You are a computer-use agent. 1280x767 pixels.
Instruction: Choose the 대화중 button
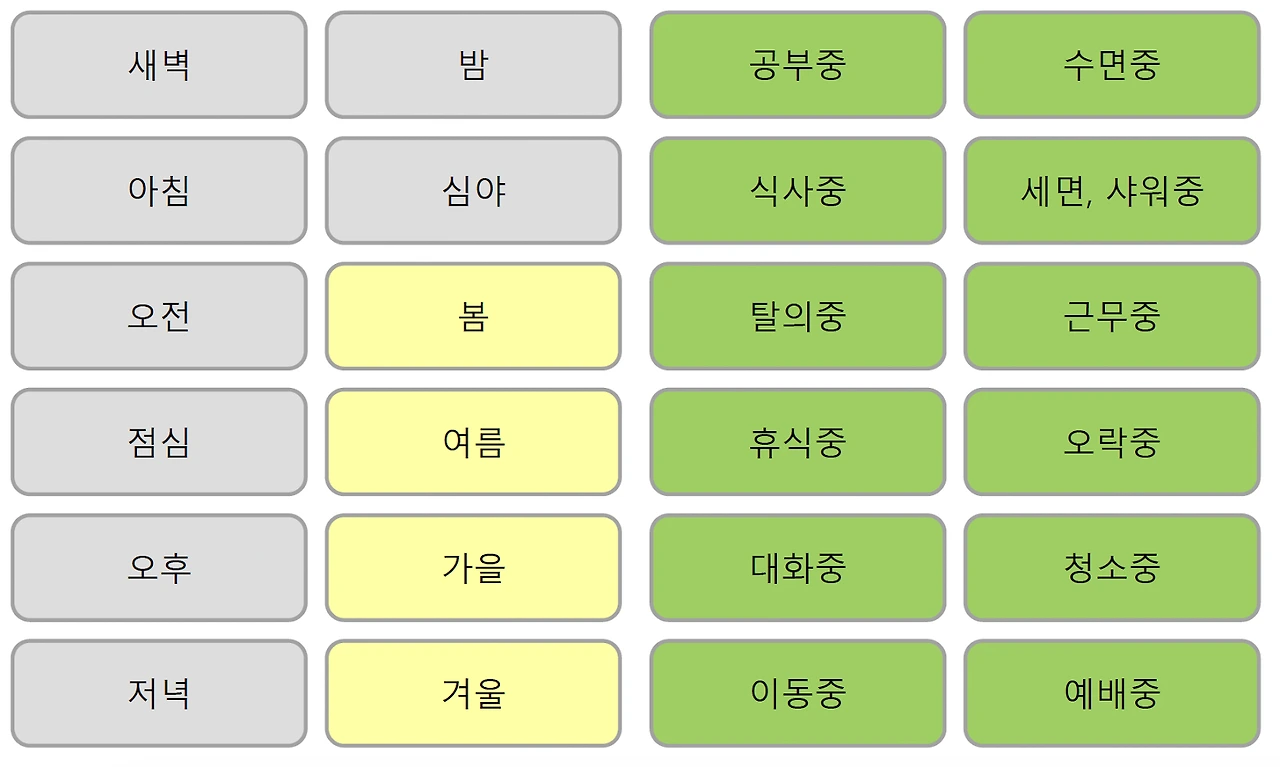798,568
